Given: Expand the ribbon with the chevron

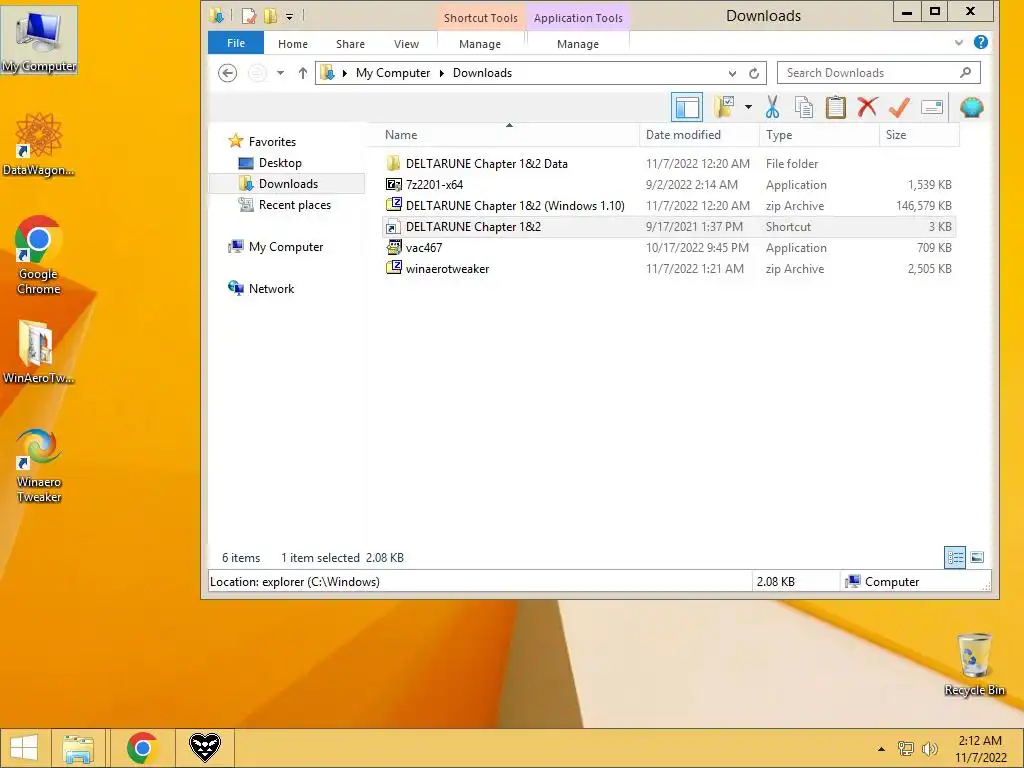Looking at the screenshot, I should pyautogui.click(x=959, y=43).
